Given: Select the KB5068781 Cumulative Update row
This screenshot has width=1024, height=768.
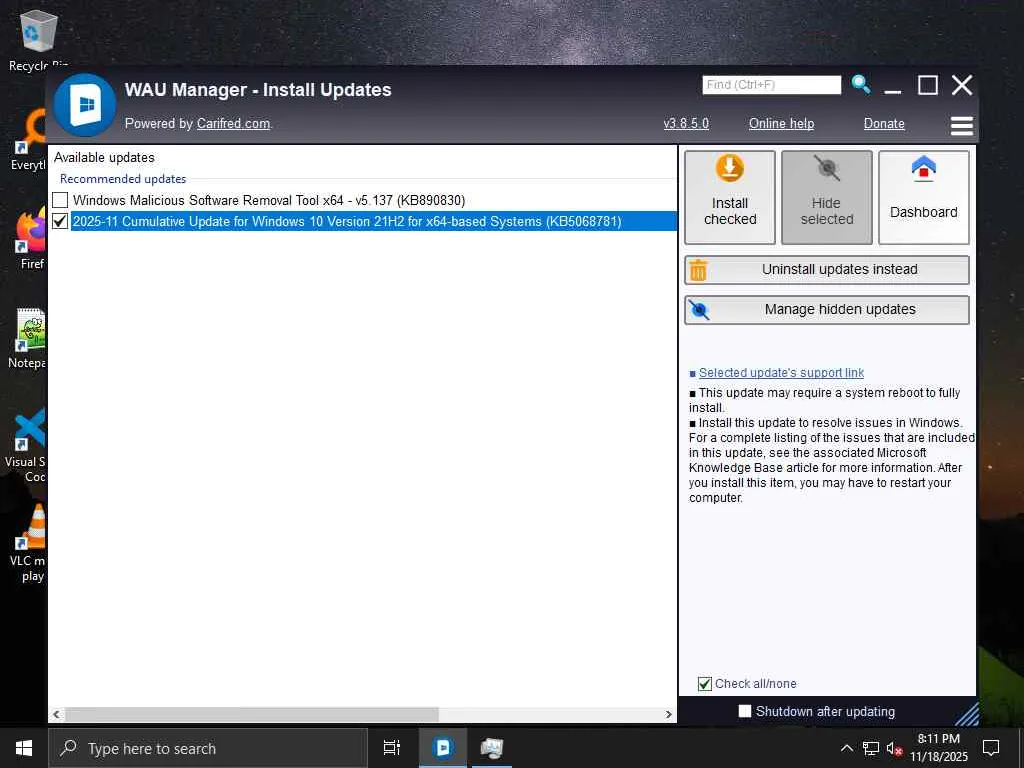Looking at the screenshot, I should pos(374,221).
